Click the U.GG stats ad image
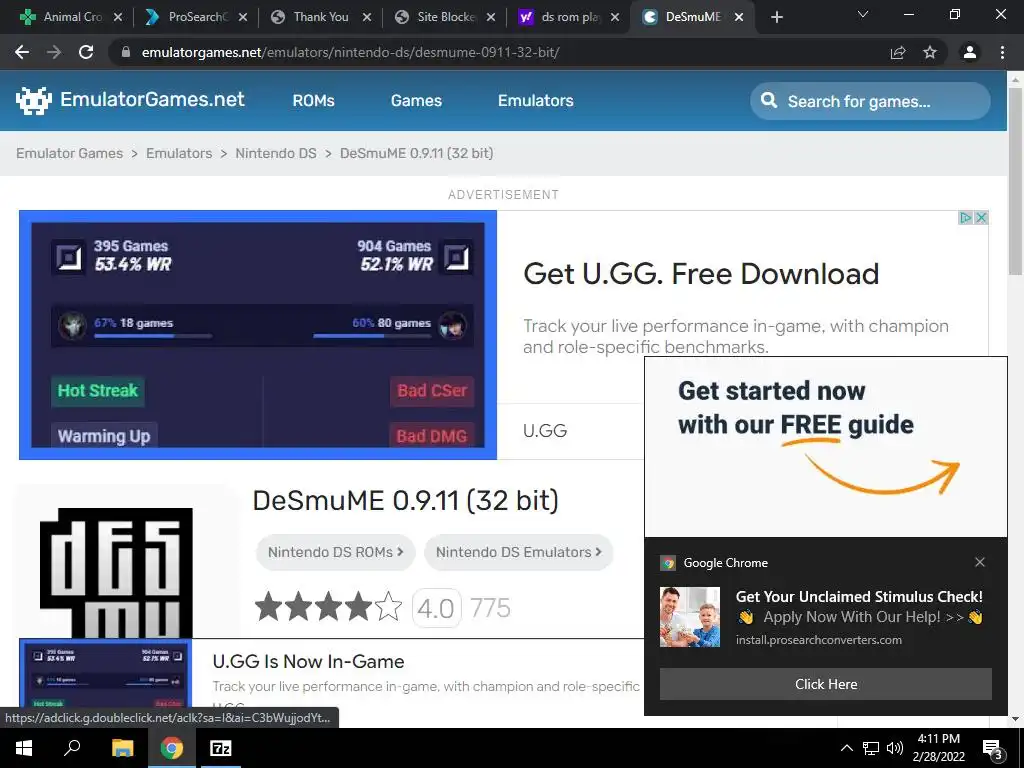The image size is (1024, 768). [258, 335]
